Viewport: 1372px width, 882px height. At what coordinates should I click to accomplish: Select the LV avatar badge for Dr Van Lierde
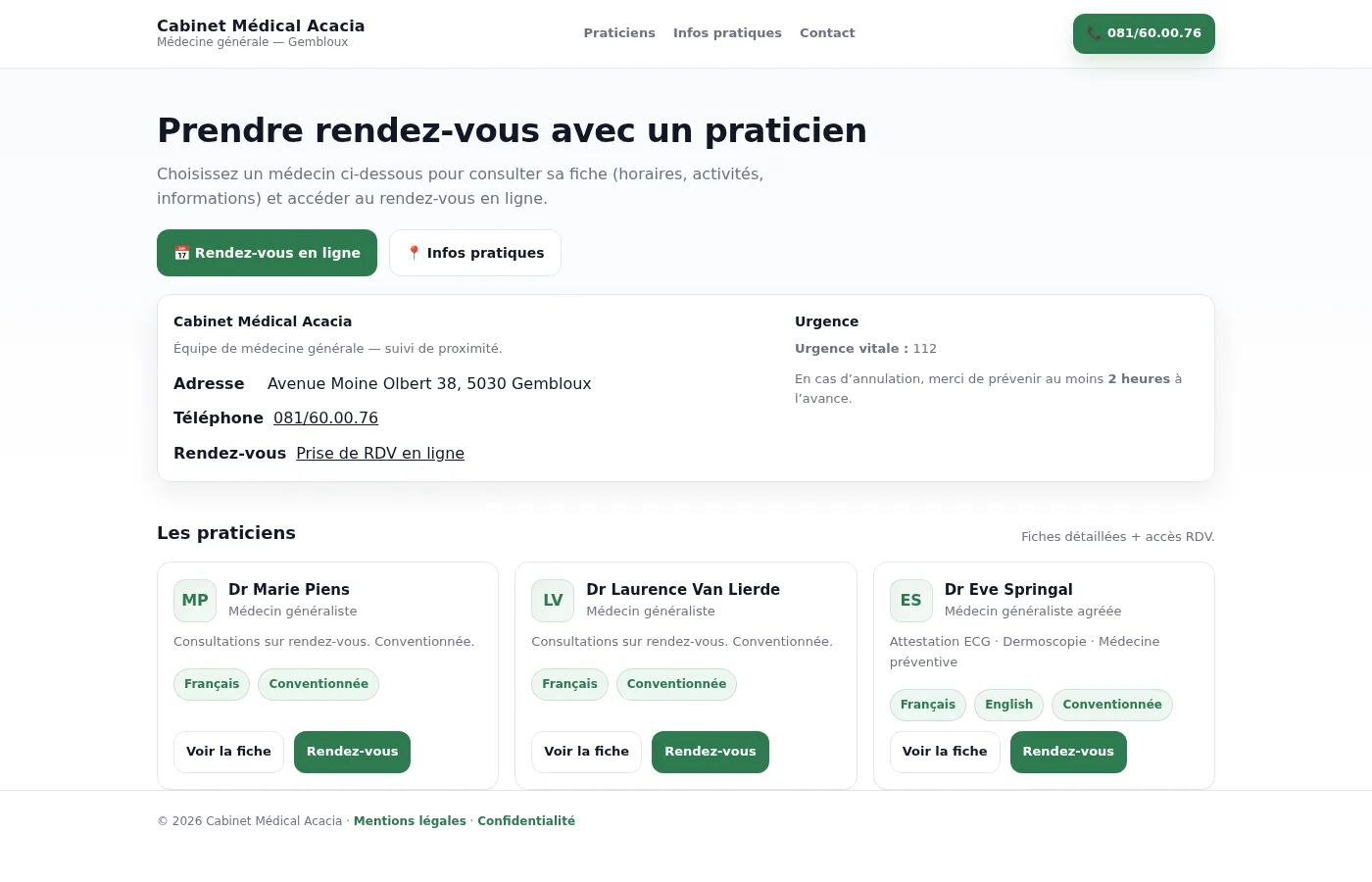tap(553, 600)
